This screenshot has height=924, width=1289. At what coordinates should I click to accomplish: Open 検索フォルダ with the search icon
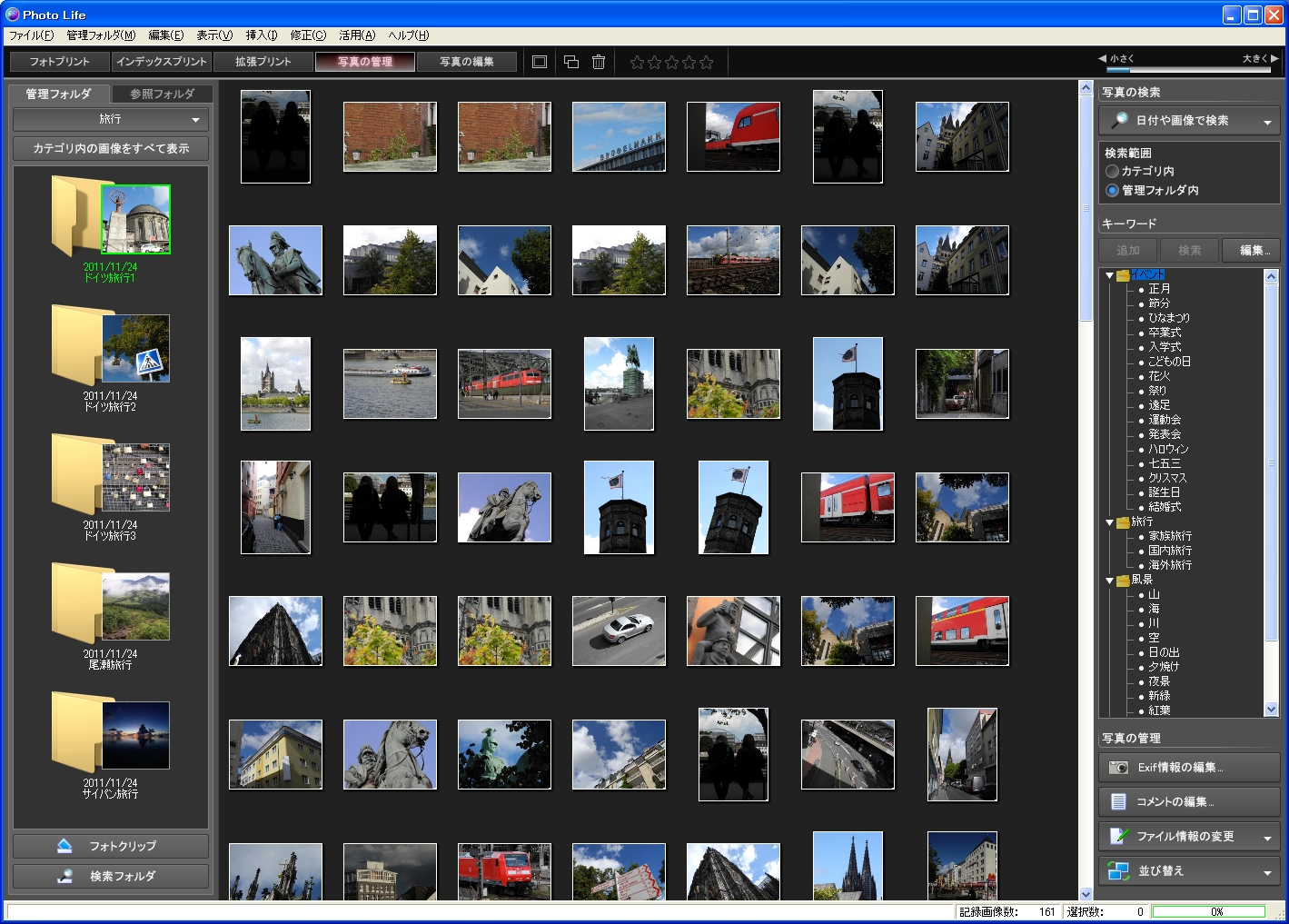[111, 876]
